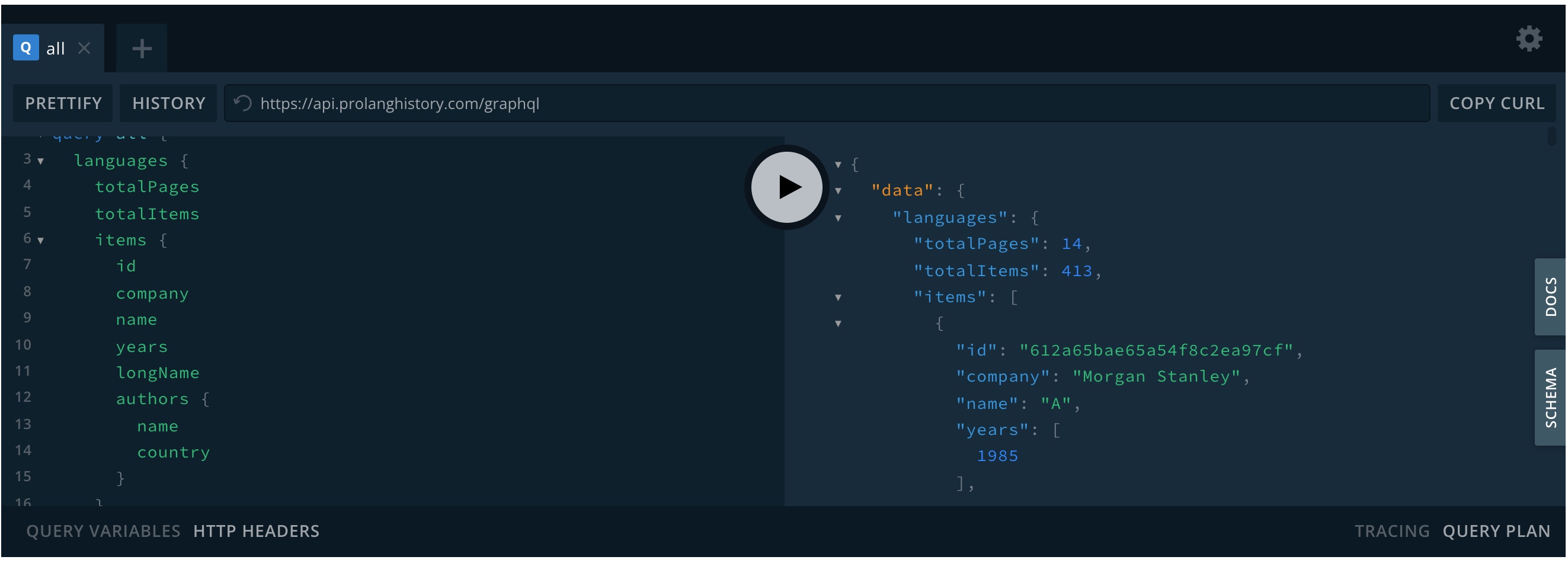
Task: Add a new tab with plus icon
Action: 142,49
